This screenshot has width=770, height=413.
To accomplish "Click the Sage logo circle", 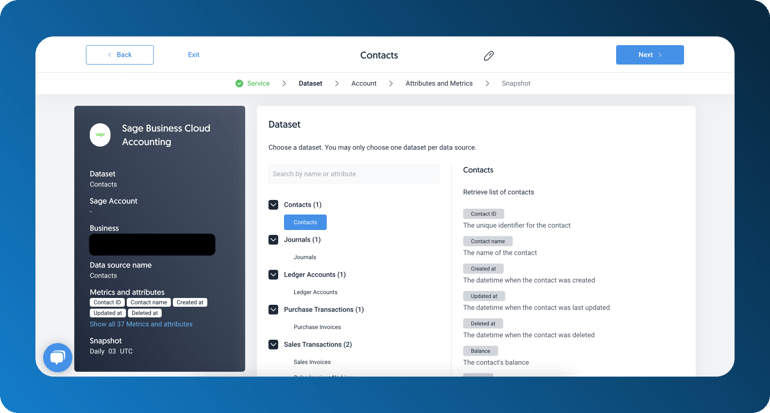I will coord(100,135).
